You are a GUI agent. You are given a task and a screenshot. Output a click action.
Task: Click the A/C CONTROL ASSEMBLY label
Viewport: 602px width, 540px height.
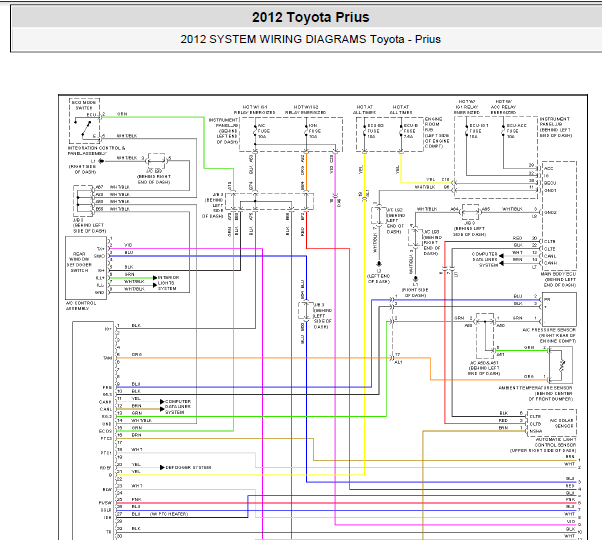pos(81,306)
